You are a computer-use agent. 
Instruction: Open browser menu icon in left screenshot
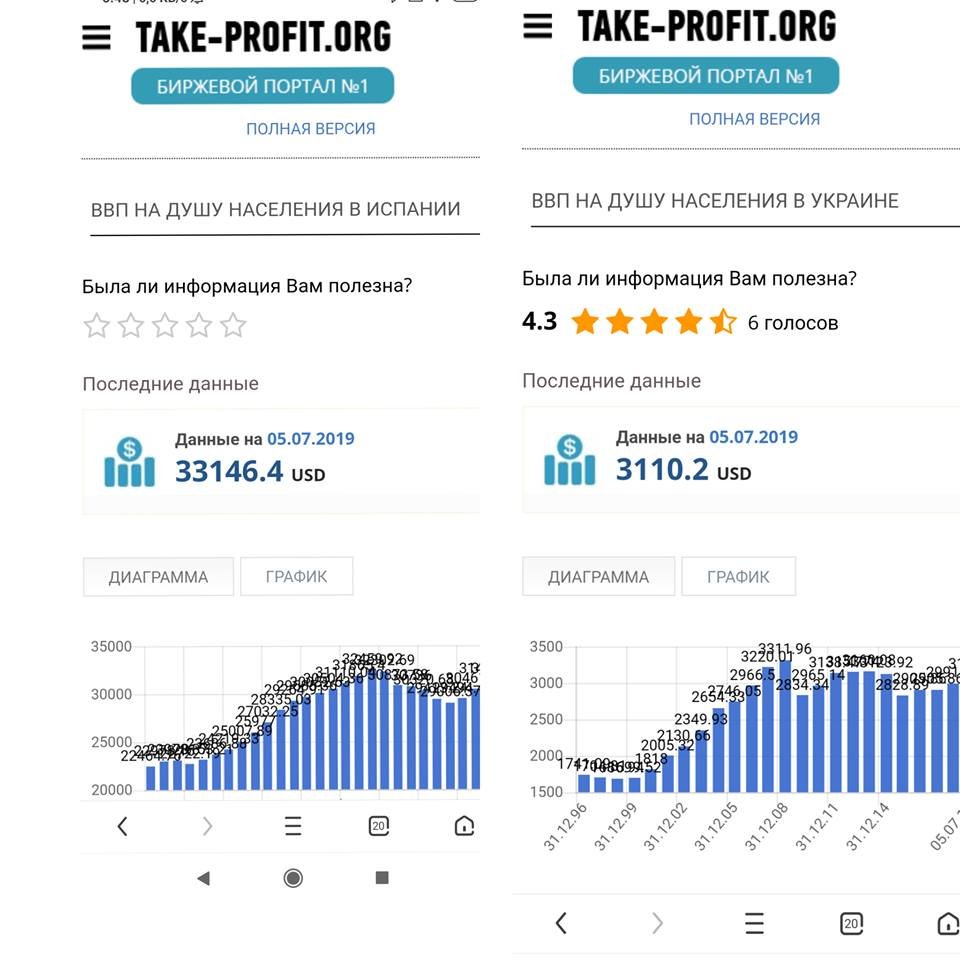(293, 826)
